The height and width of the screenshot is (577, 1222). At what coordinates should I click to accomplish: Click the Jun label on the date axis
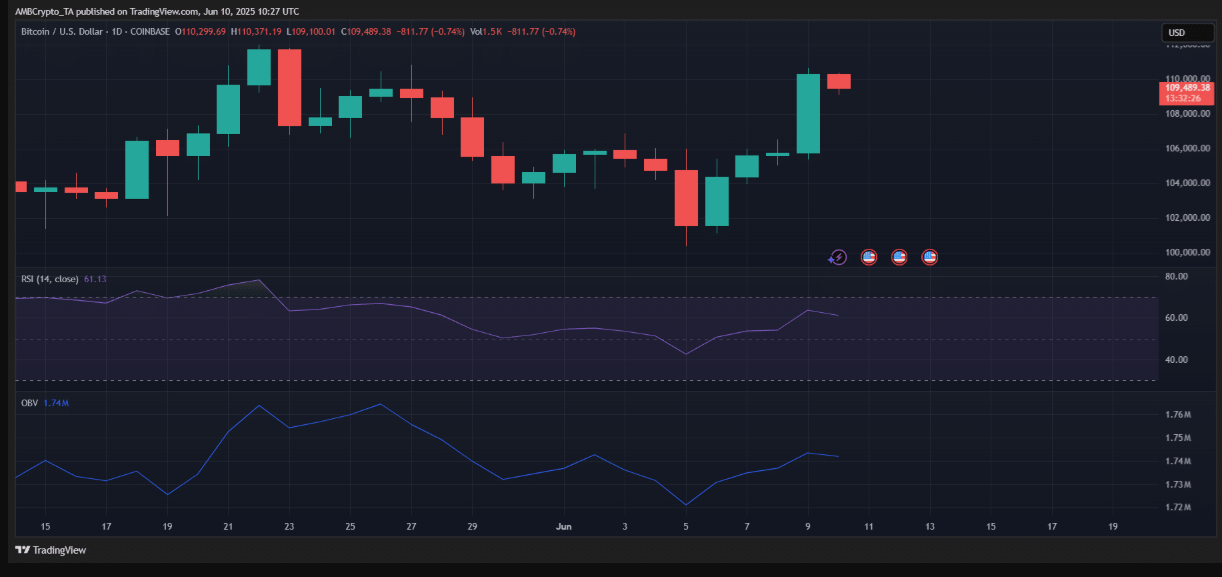[564, 525]
